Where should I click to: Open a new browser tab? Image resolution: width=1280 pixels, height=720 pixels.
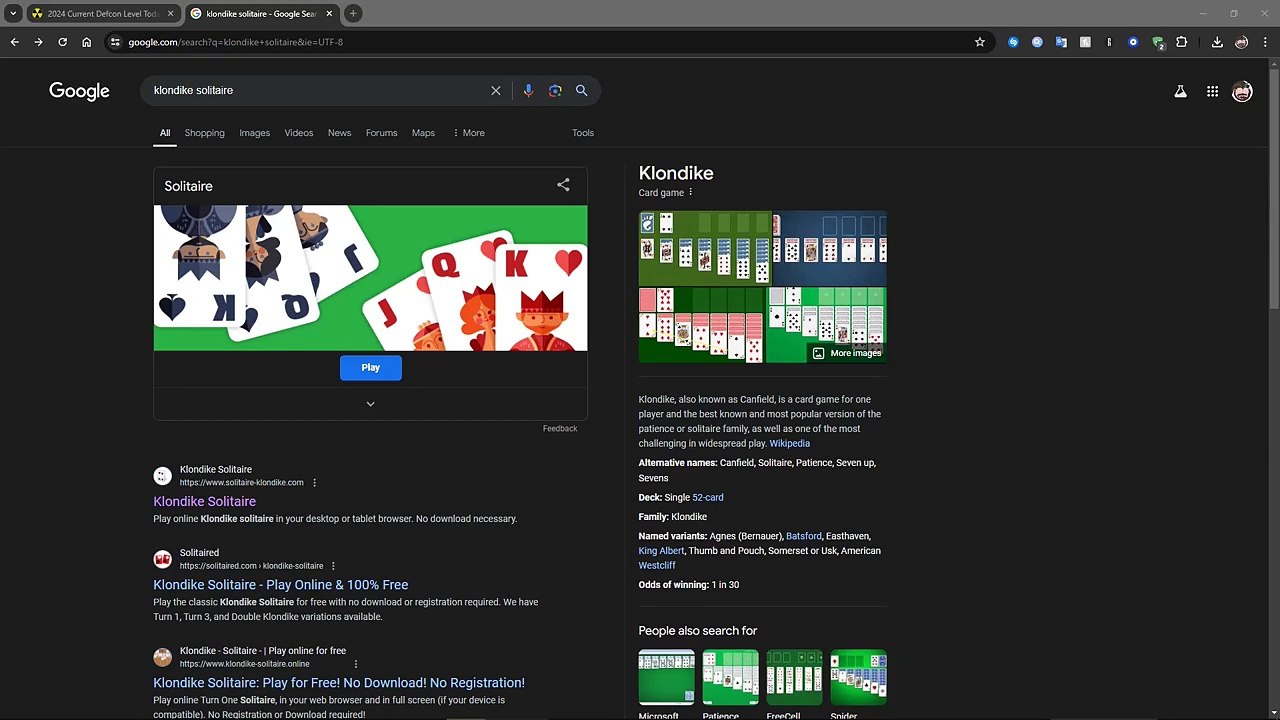[353, 14]
